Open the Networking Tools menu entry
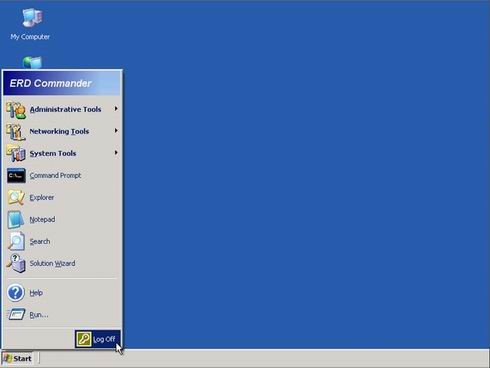 click(62, 132)
